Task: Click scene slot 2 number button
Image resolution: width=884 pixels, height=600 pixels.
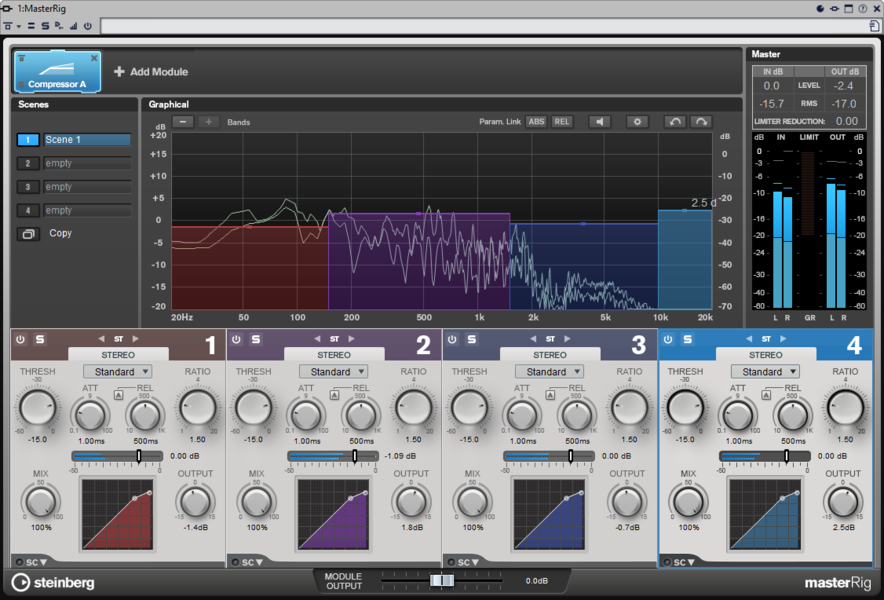Action: (x=28, y=164)
